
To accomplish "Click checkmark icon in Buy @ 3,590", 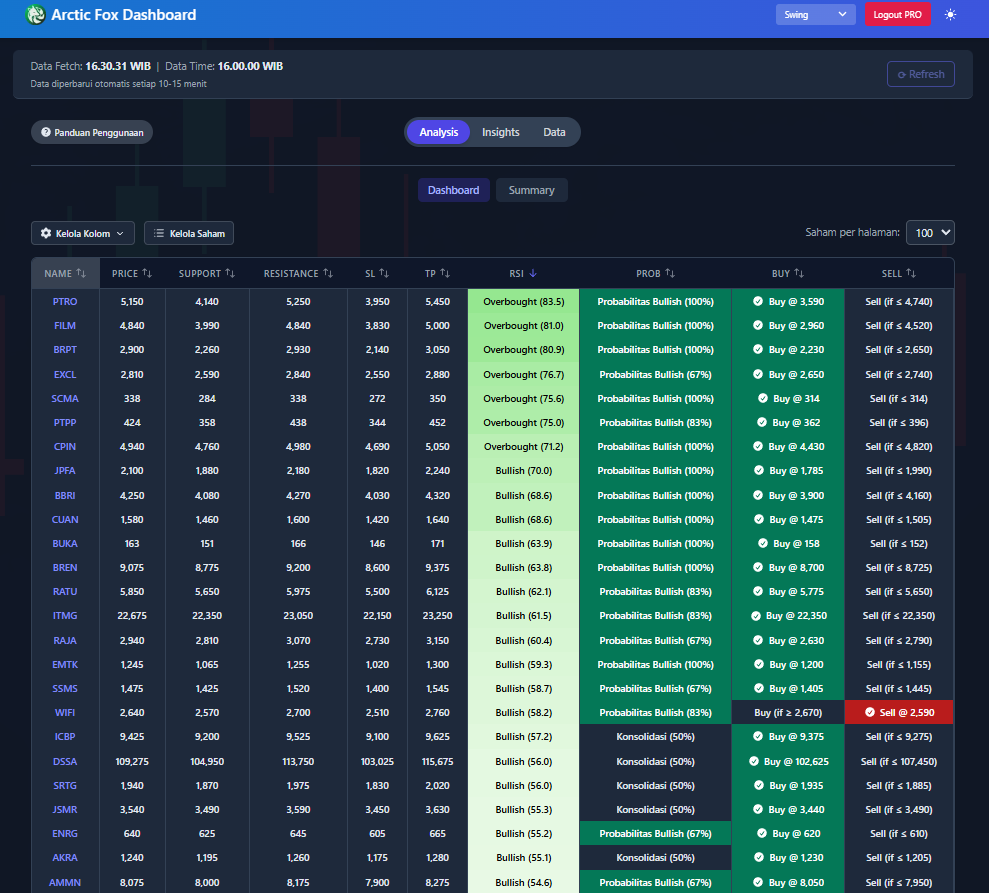I will pos(758,301).
